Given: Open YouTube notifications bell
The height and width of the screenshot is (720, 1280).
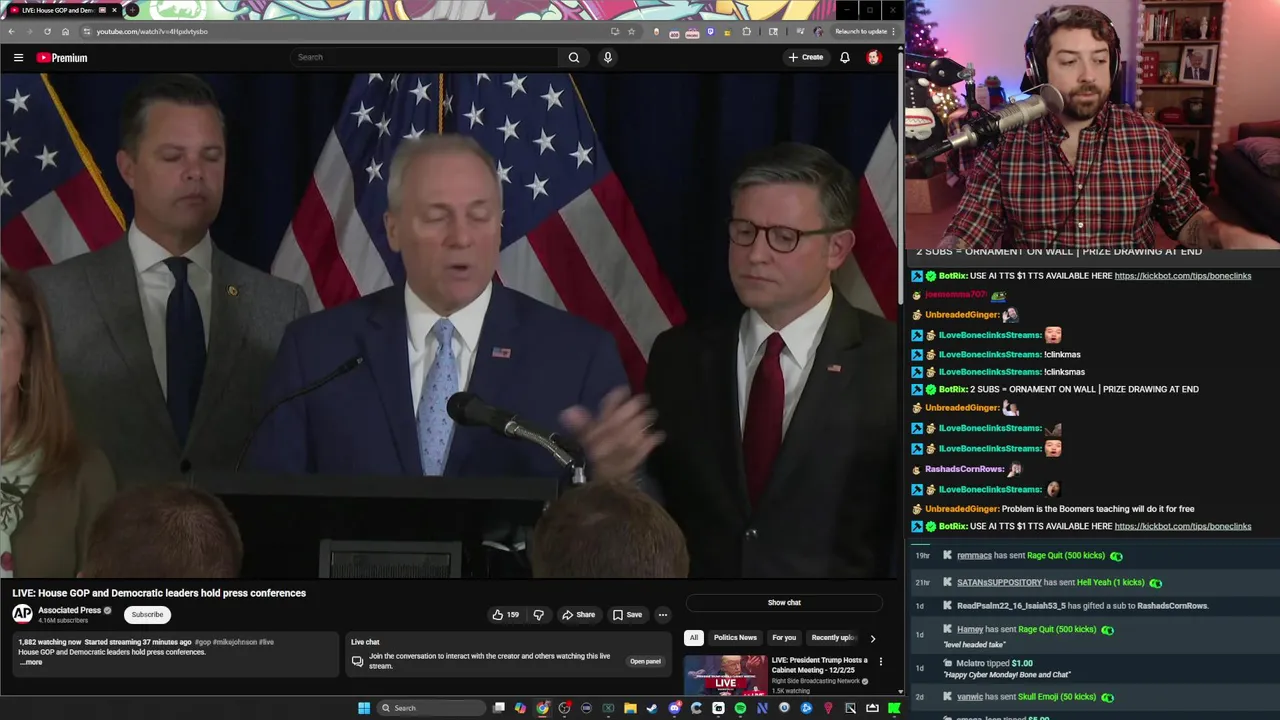Looking at the screenshot, I should click(x=845, y=57).
